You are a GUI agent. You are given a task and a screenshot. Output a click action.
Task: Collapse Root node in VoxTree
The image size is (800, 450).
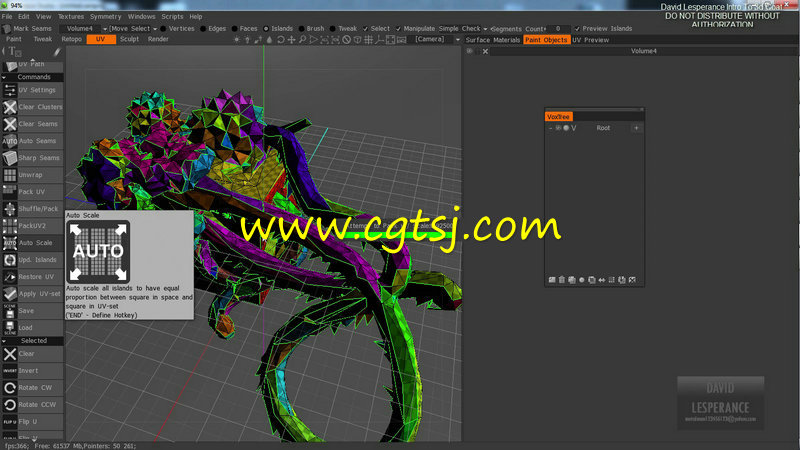551,128
